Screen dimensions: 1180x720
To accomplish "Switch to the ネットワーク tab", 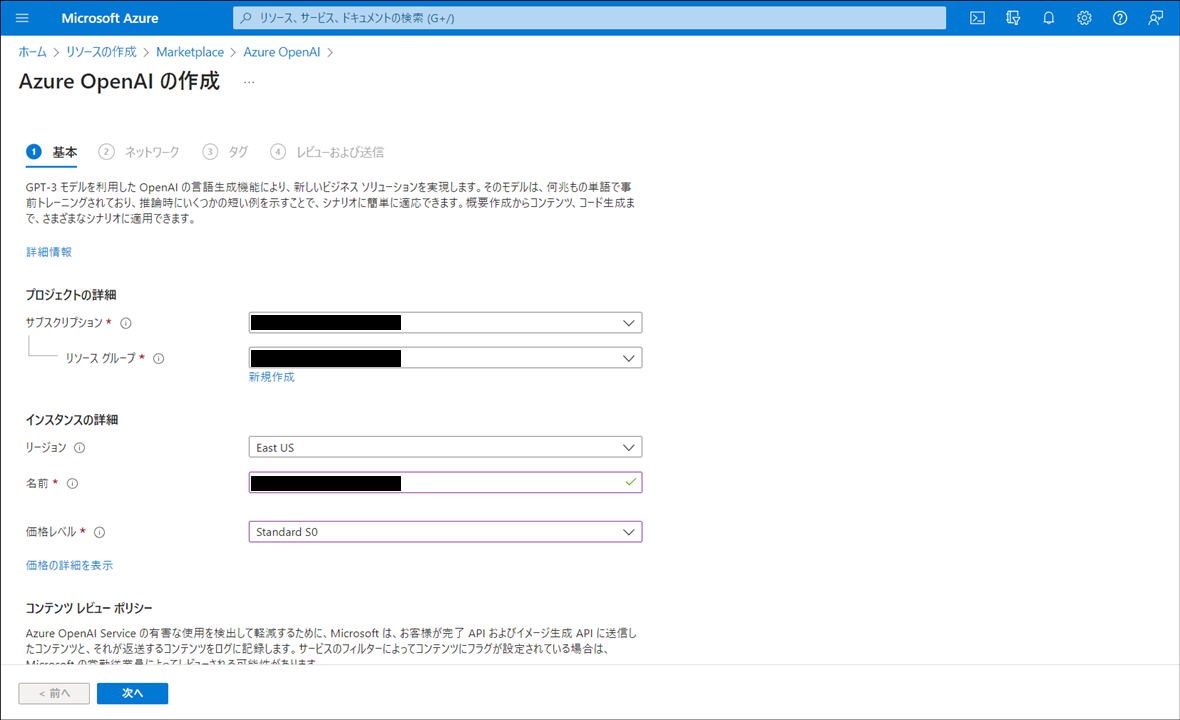I will coord(139,152).
